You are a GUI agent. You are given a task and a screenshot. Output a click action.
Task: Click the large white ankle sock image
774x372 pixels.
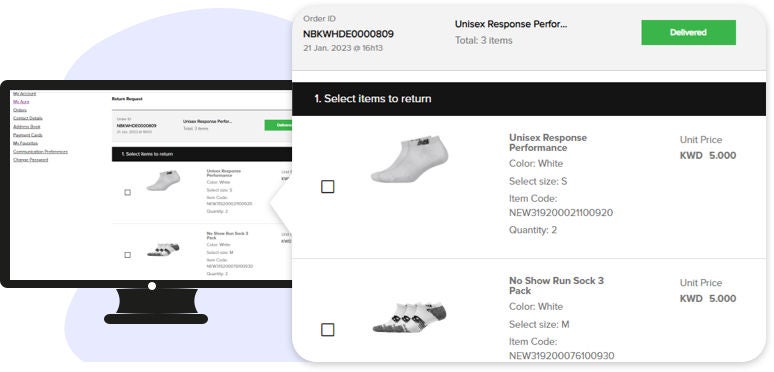[x=410, y=159]
